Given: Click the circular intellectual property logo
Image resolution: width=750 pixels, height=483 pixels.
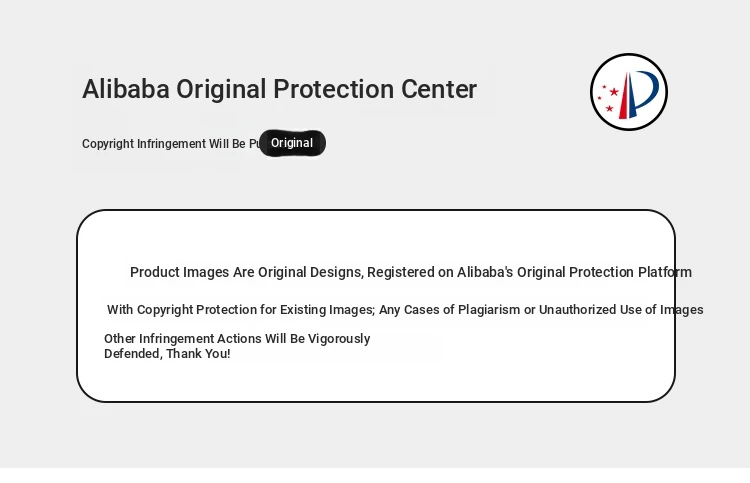Looking at the screenshot, I should 629,92.
